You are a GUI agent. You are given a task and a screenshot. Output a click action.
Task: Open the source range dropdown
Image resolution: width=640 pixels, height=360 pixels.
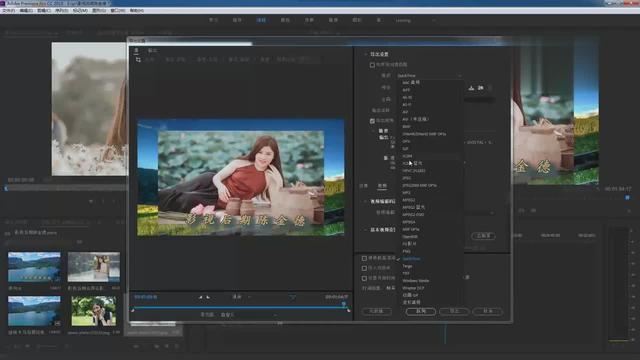click(x=249, y=315)
